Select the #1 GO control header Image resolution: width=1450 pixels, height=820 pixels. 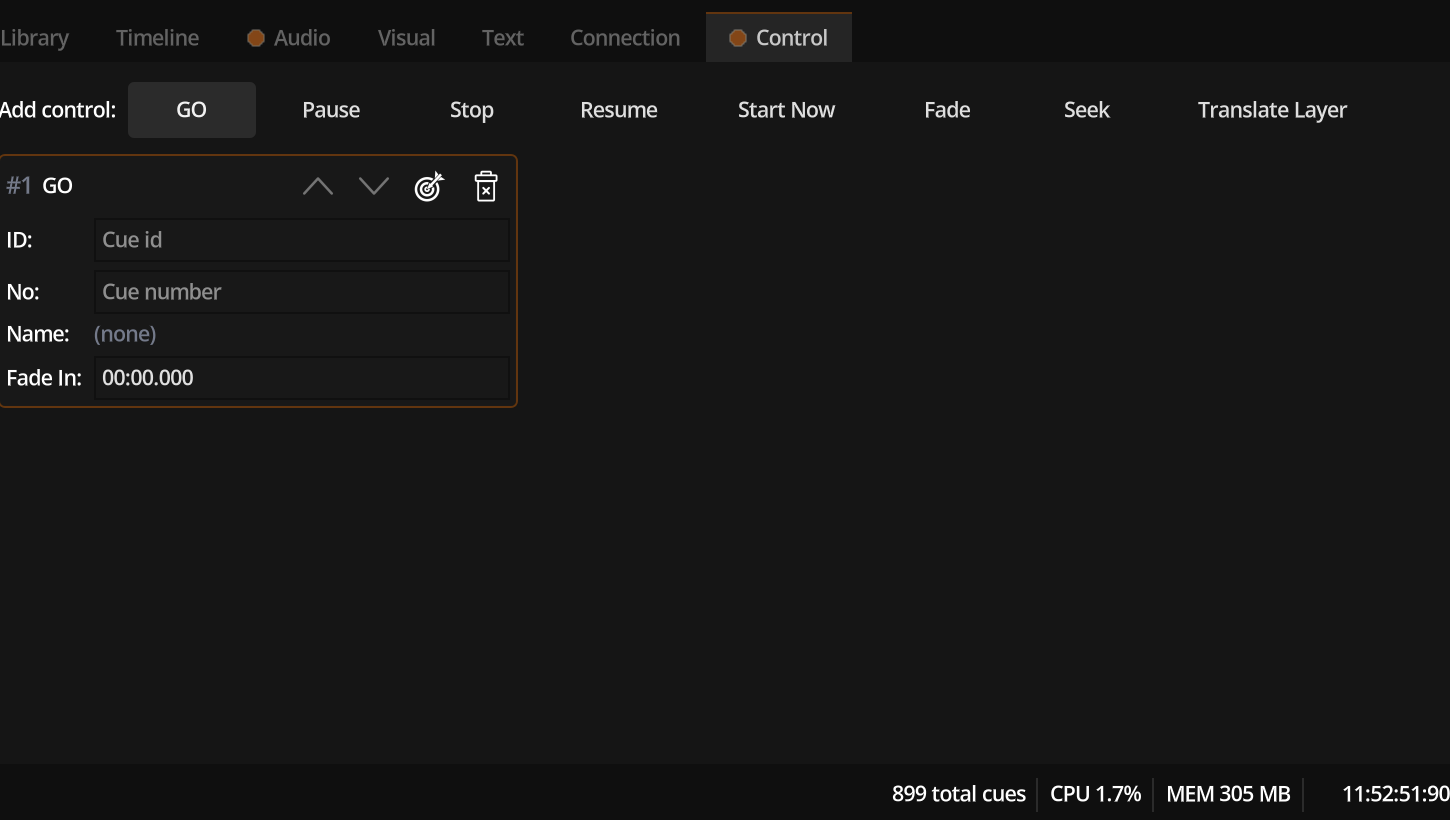click(40, 186)
